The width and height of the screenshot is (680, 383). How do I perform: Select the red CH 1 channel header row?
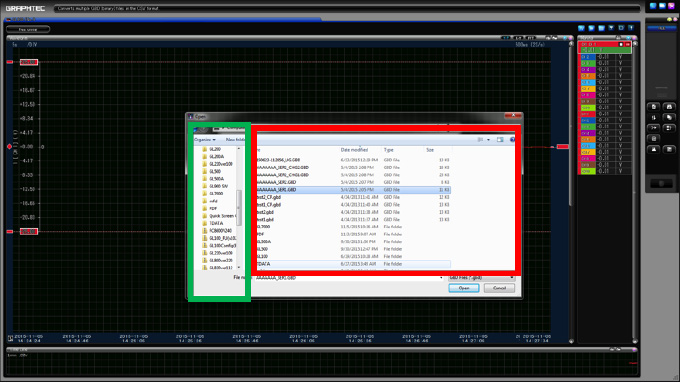pyautogui.click(x=605, y=44)
